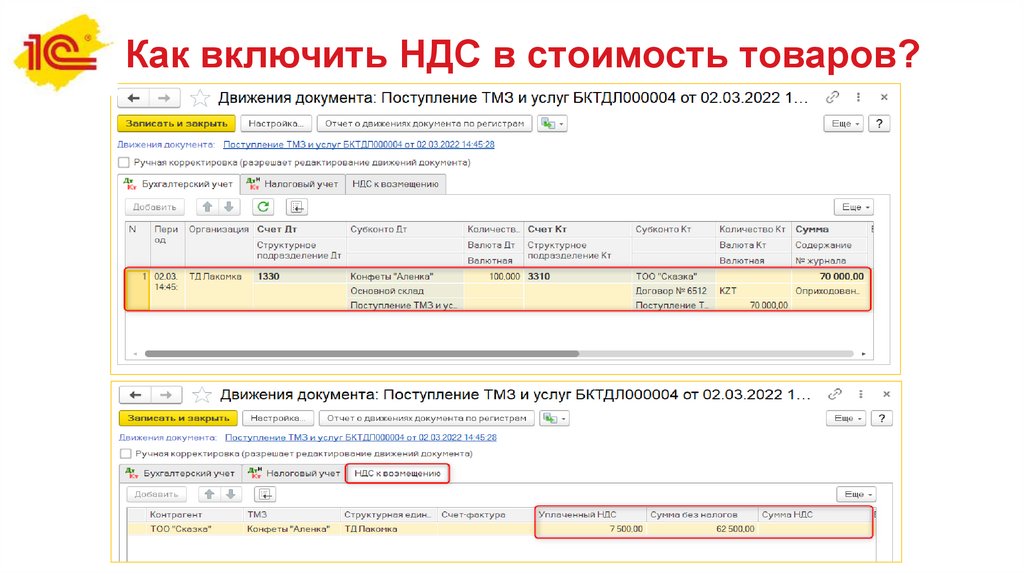Refresh movements with green circular arrow
The height and width of the screenshot is (574, 1024).
click(263, 207)
